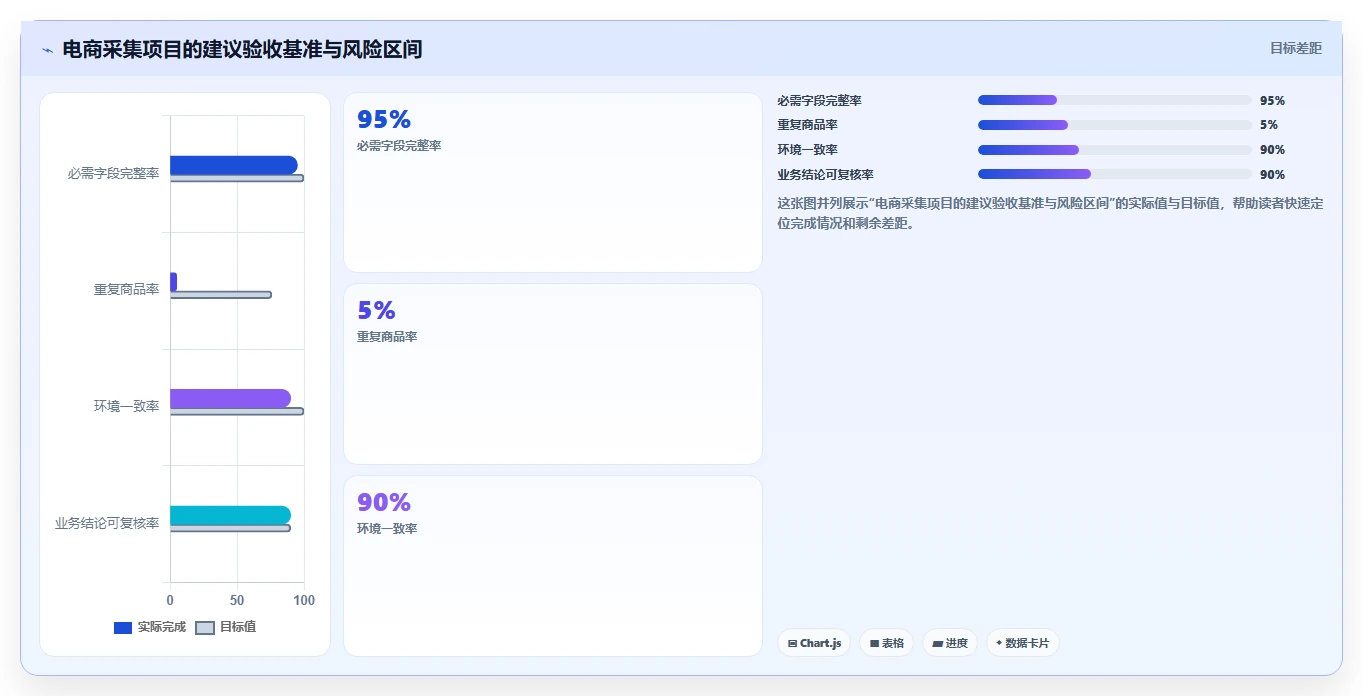Image resolution: width=1363 pixels, height=696 pixels.
Task: Click the 数据卡片 tag chip
Action: [1022, 643]
